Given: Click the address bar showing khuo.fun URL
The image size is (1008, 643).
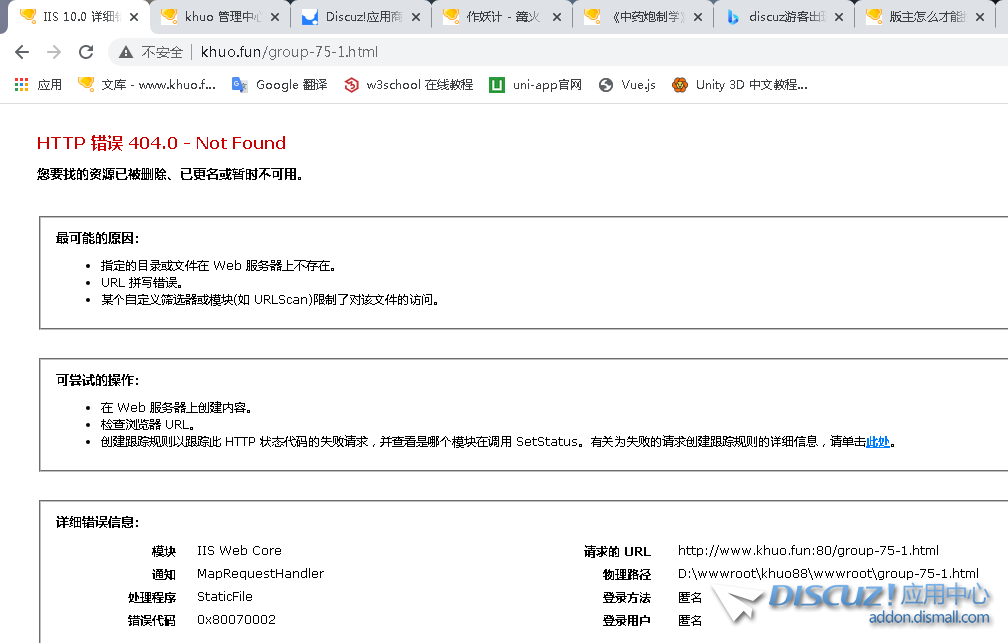Looking at the screenshot, I should click(500, 52).
